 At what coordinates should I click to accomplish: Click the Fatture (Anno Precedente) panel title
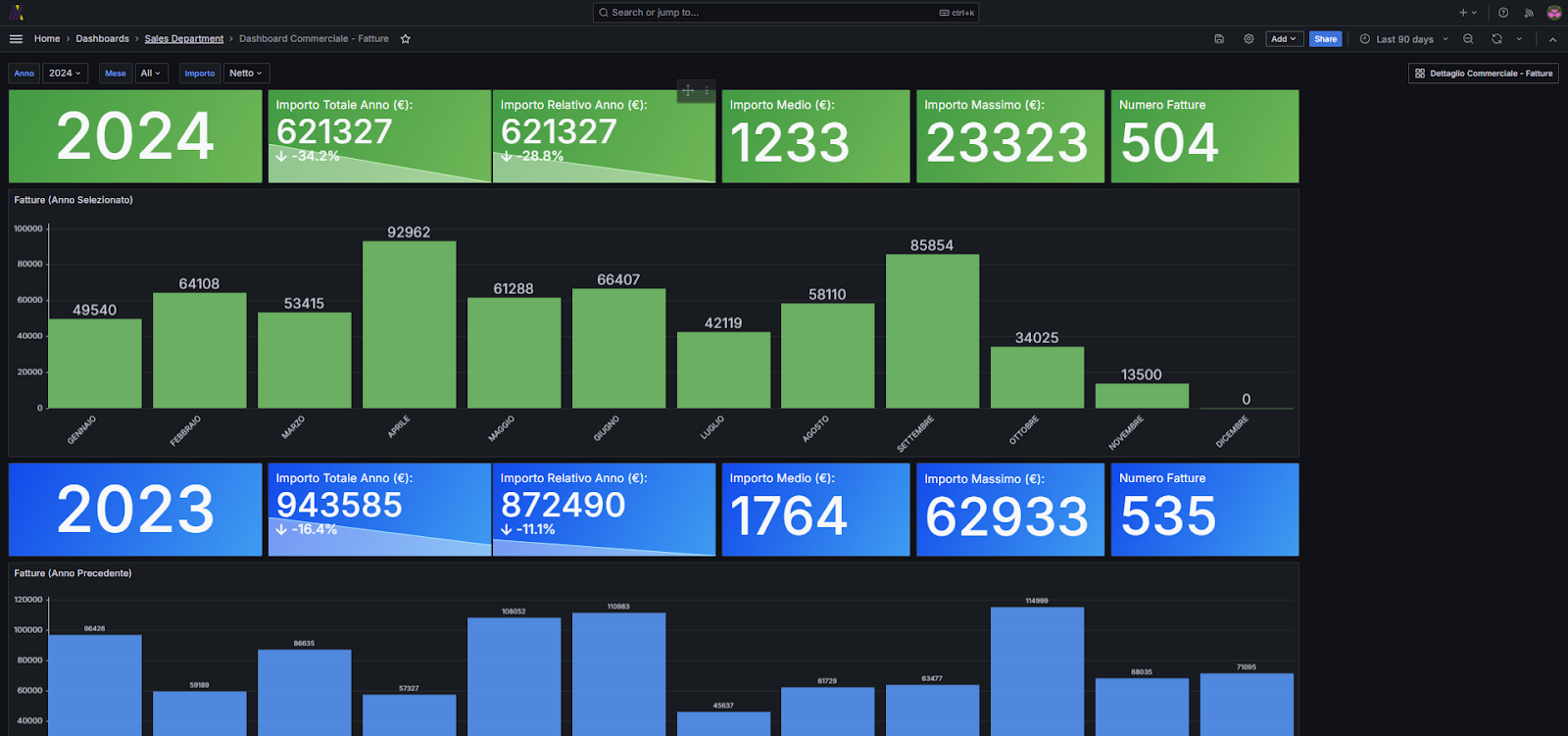coord(73,573)
